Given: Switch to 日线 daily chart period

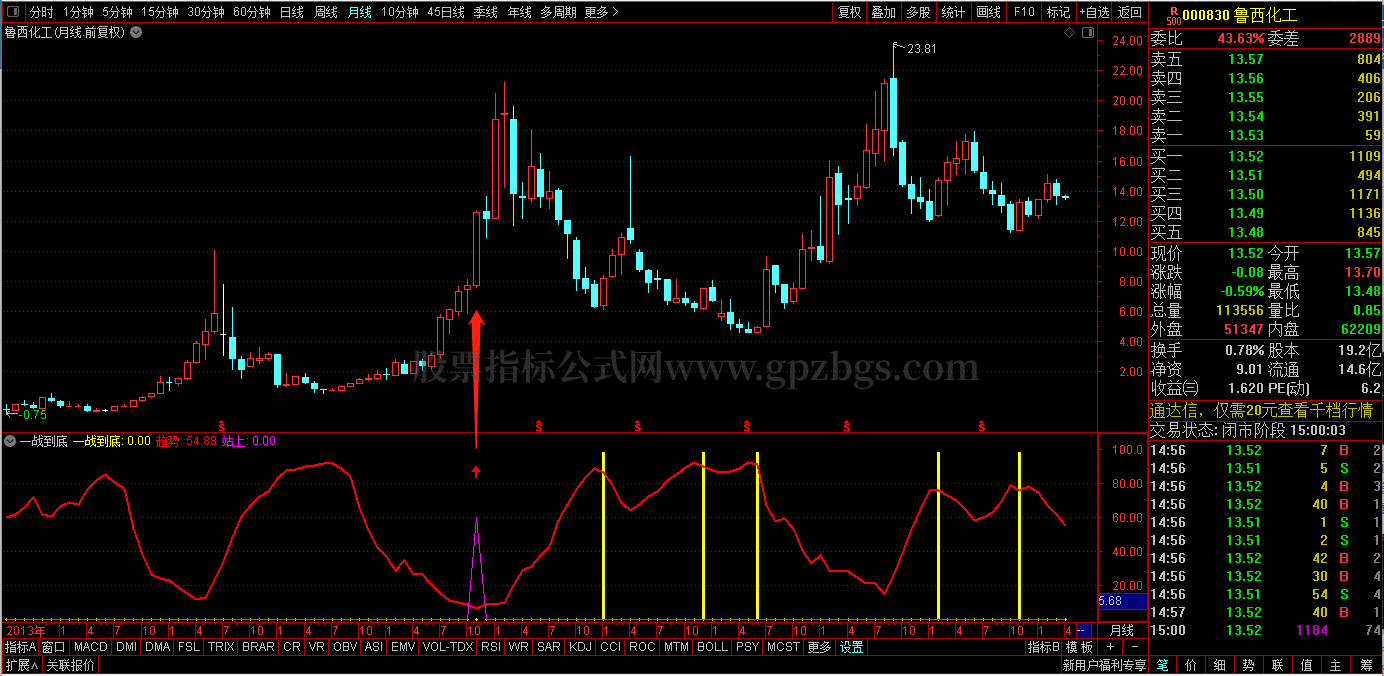Looking at the screenshot, I should 292,12.
